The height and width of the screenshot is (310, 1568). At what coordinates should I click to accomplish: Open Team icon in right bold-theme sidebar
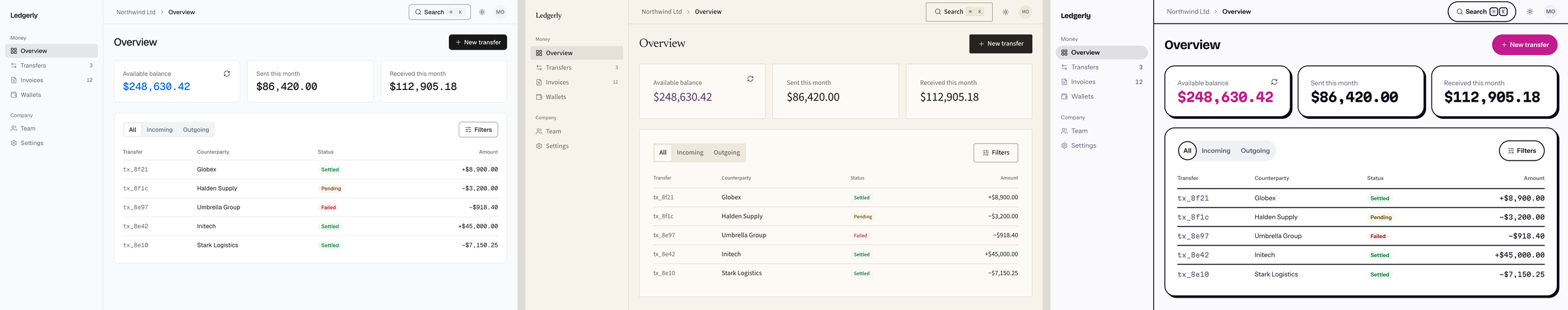click(x=1064, y=131)
